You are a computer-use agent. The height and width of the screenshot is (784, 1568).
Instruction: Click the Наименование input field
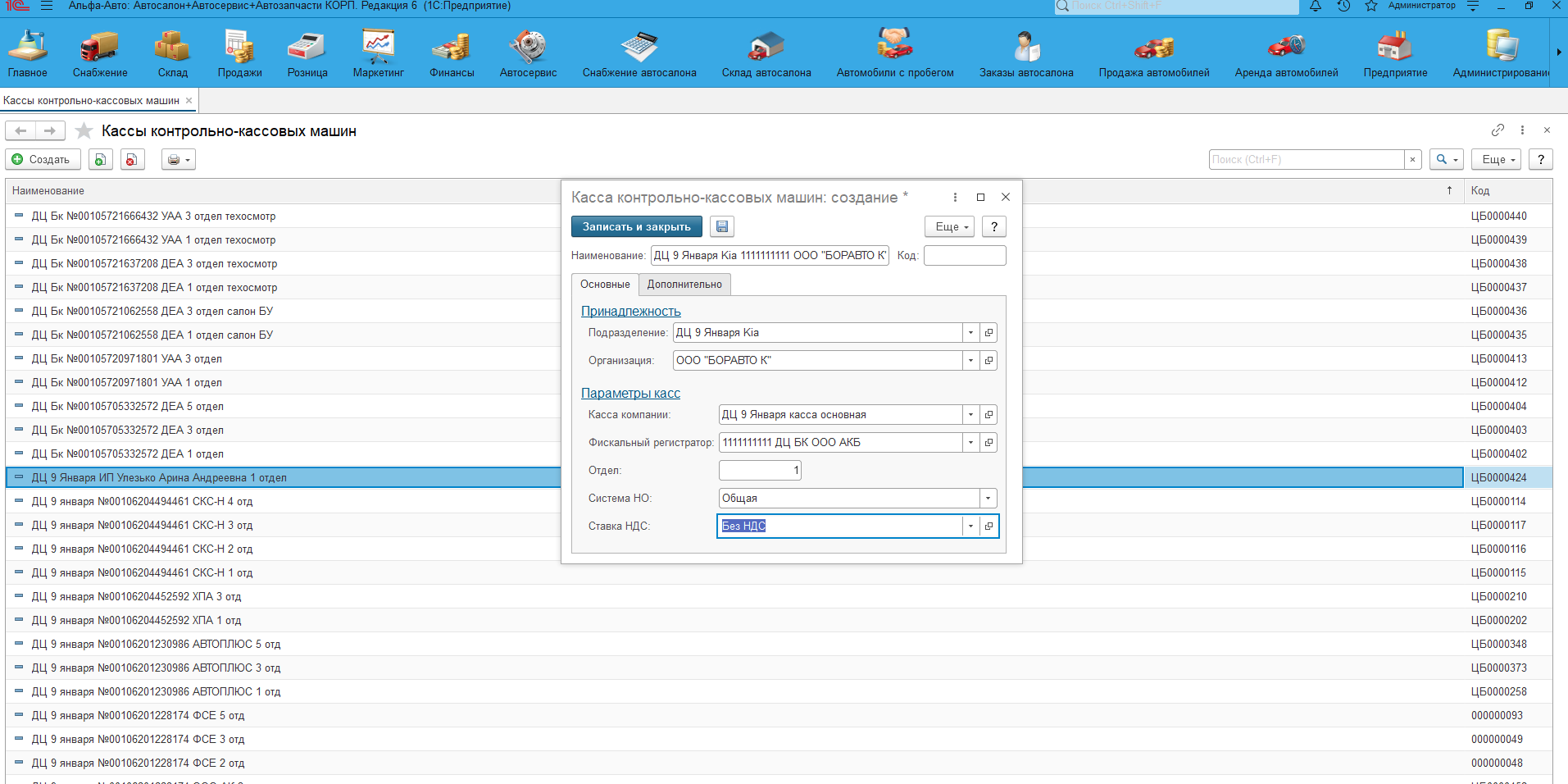[770, 255]
